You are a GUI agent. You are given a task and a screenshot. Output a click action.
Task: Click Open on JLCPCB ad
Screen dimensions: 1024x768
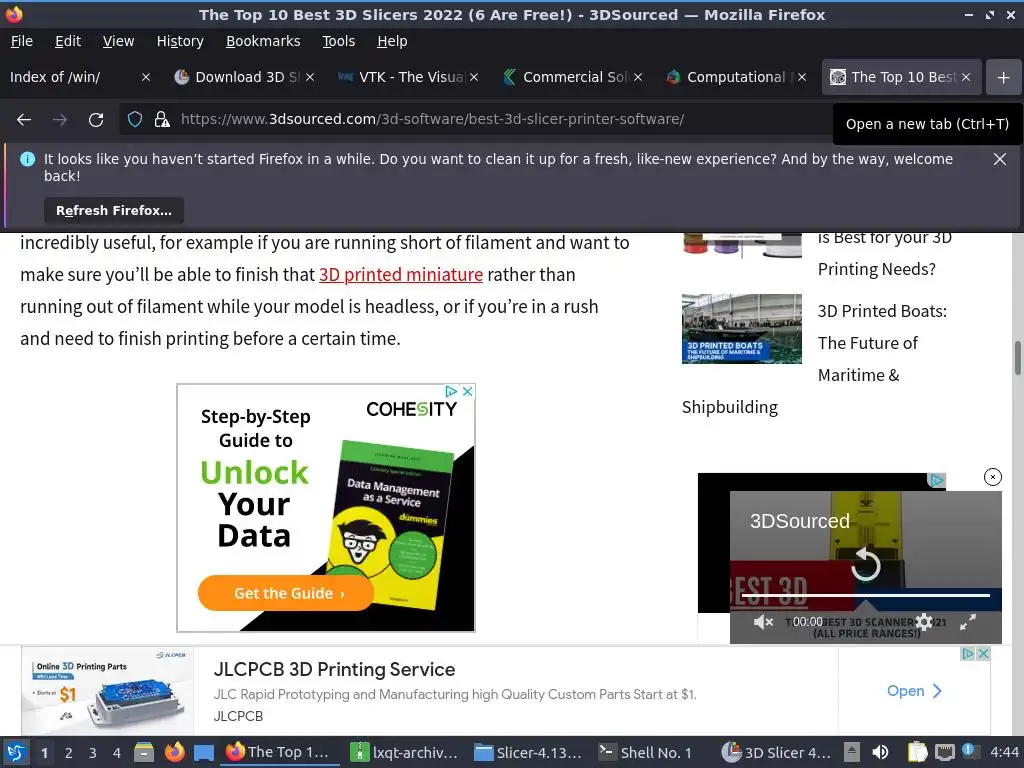(914, 691)
